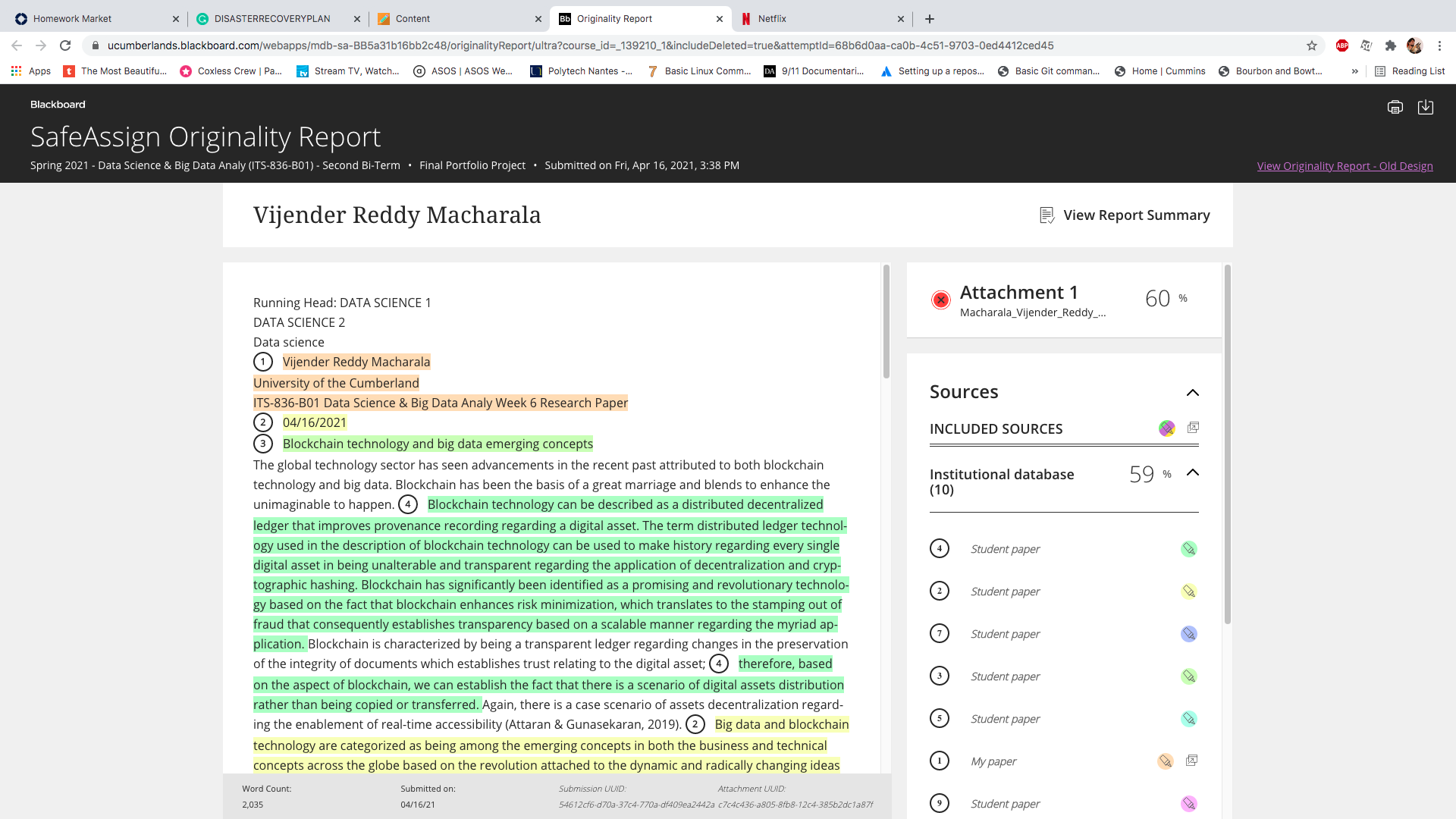Click citation marker 2 before 'Big data and blockchain'
Viewport: 1456px width, 819px height.
[695, 725]
